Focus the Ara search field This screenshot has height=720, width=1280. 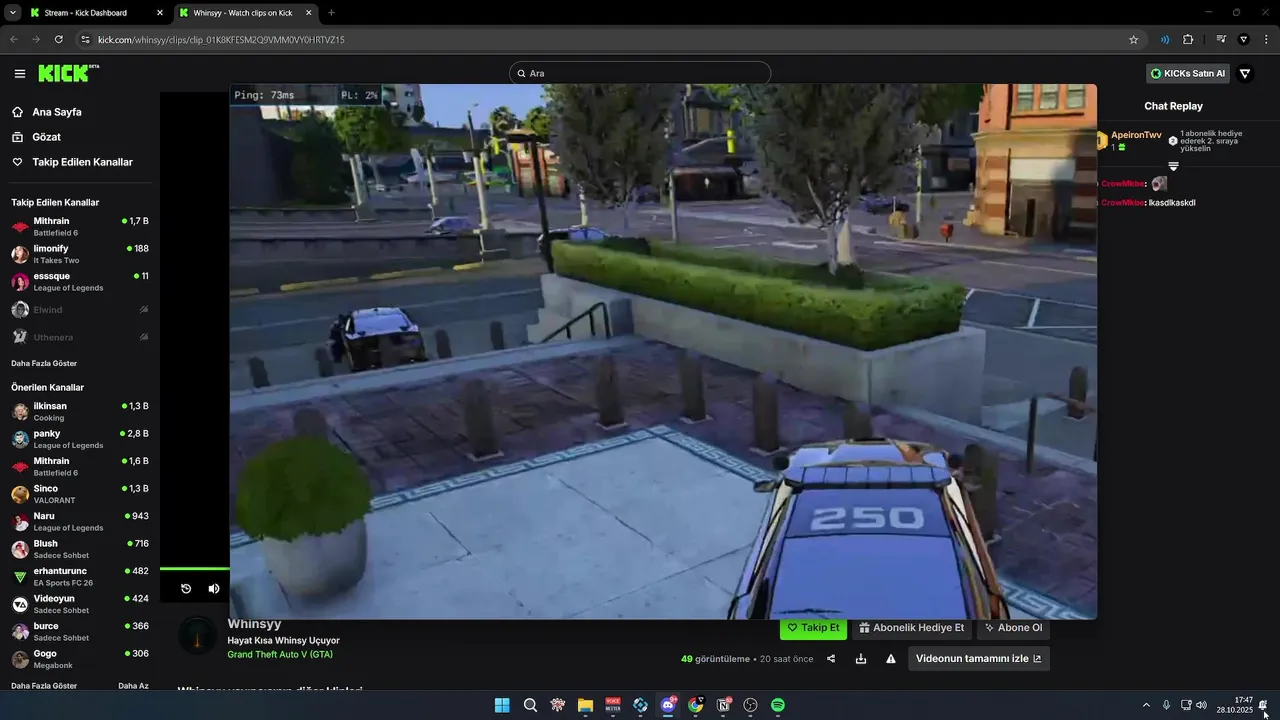(x=640, y=73)
